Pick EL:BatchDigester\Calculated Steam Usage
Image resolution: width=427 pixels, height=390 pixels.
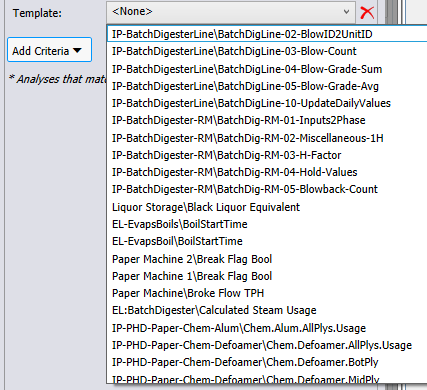point(267,310)
